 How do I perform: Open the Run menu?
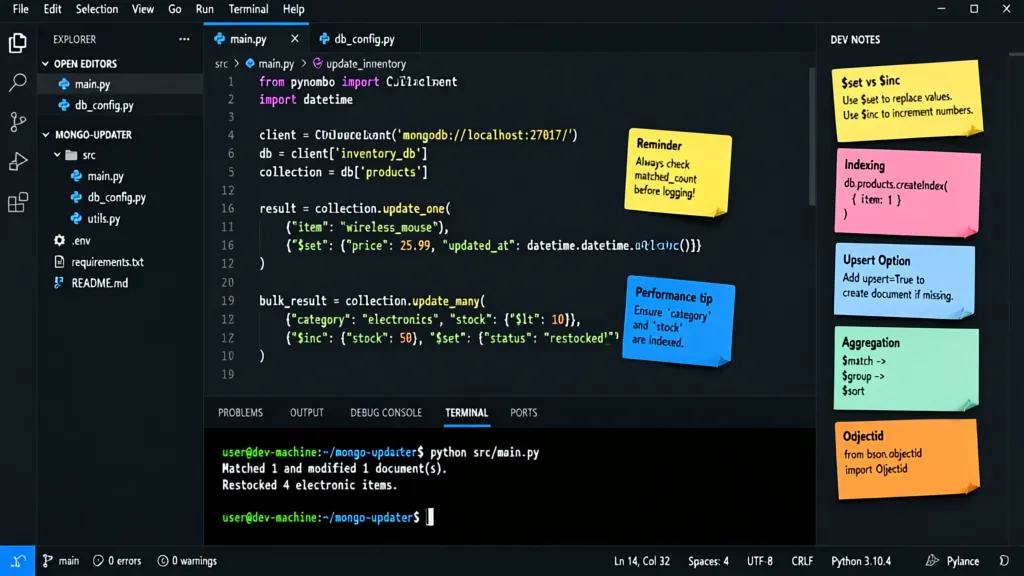(x=204, y=9)
